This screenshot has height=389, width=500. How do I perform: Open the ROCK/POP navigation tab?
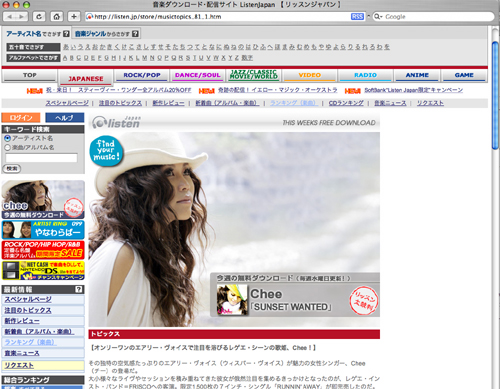pos(142,75)
